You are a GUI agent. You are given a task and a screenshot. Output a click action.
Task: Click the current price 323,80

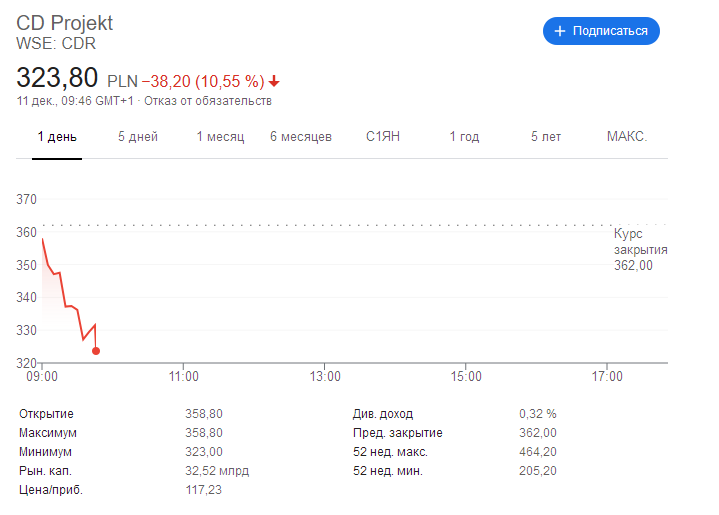[57, 77]
